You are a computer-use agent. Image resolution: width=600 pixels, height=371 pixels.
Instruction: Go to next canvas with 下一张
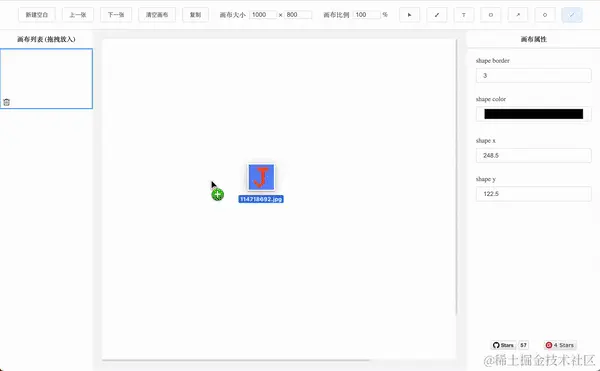point(116,15)
